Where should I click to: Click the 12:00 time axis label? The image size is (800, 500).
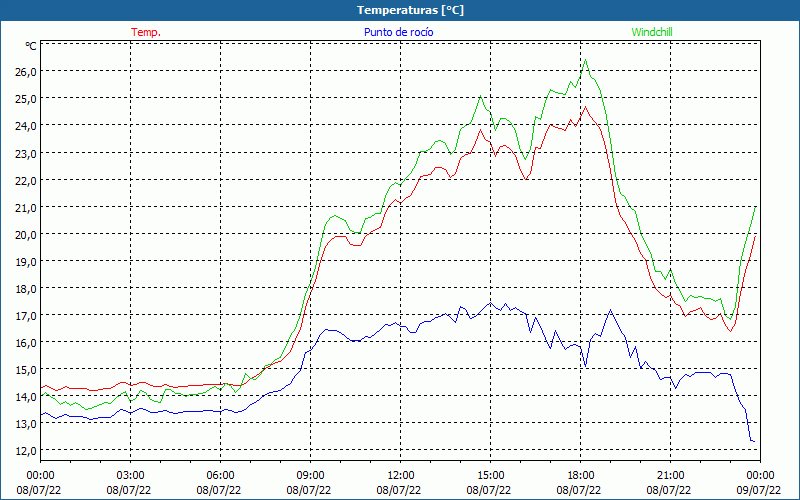(401, 475)
